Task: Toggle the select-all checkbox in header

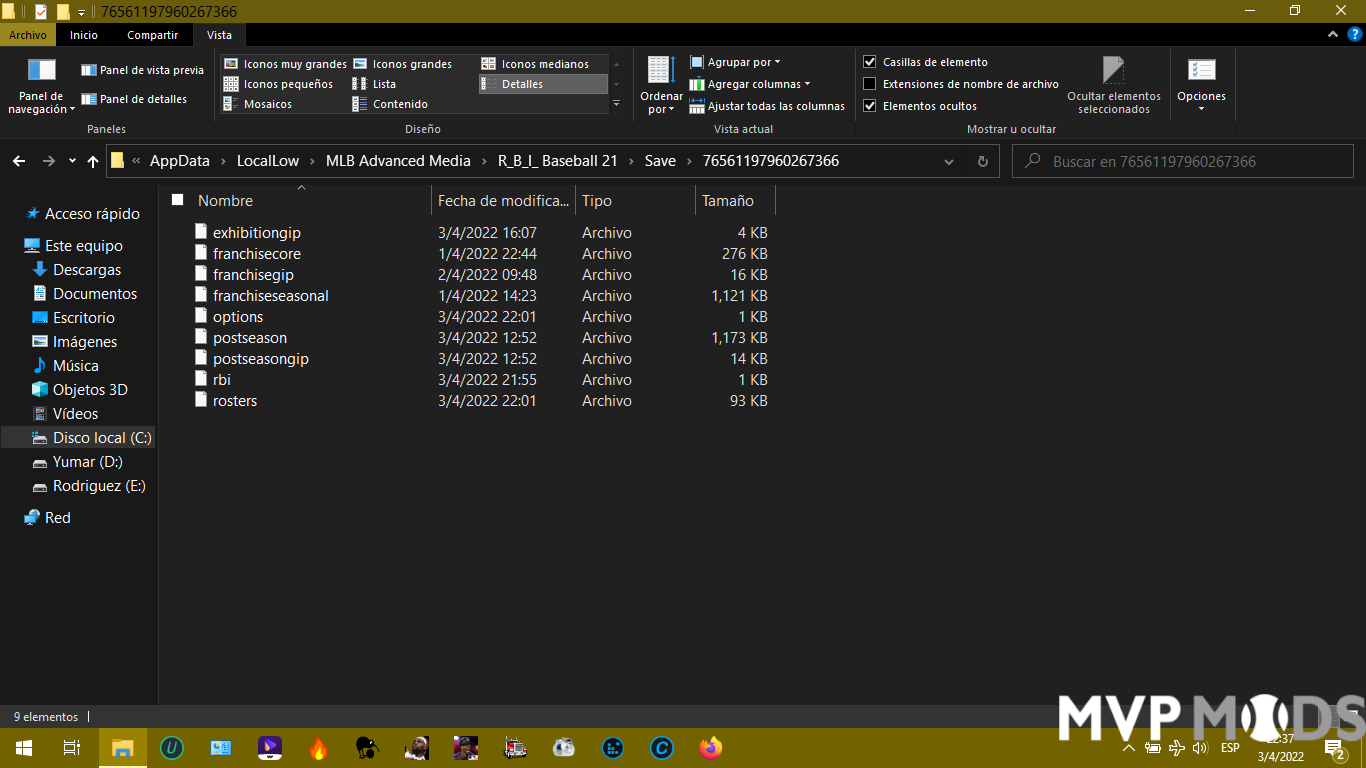Action: [178, 200]
